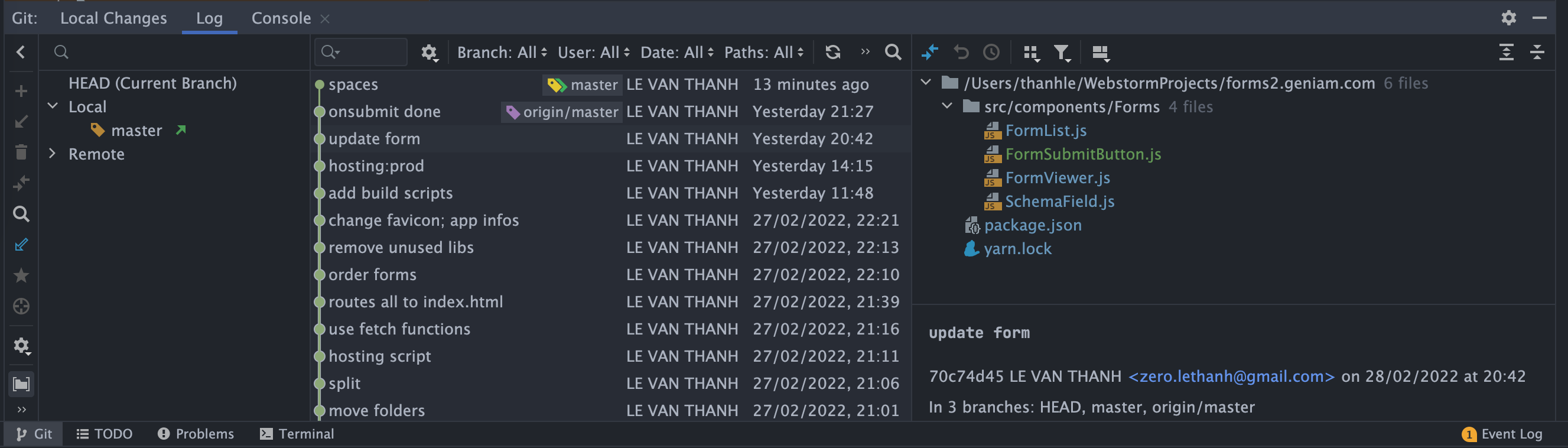
Task: Collapse src/components/Forms folder
Action: click(x=947, y=106)
